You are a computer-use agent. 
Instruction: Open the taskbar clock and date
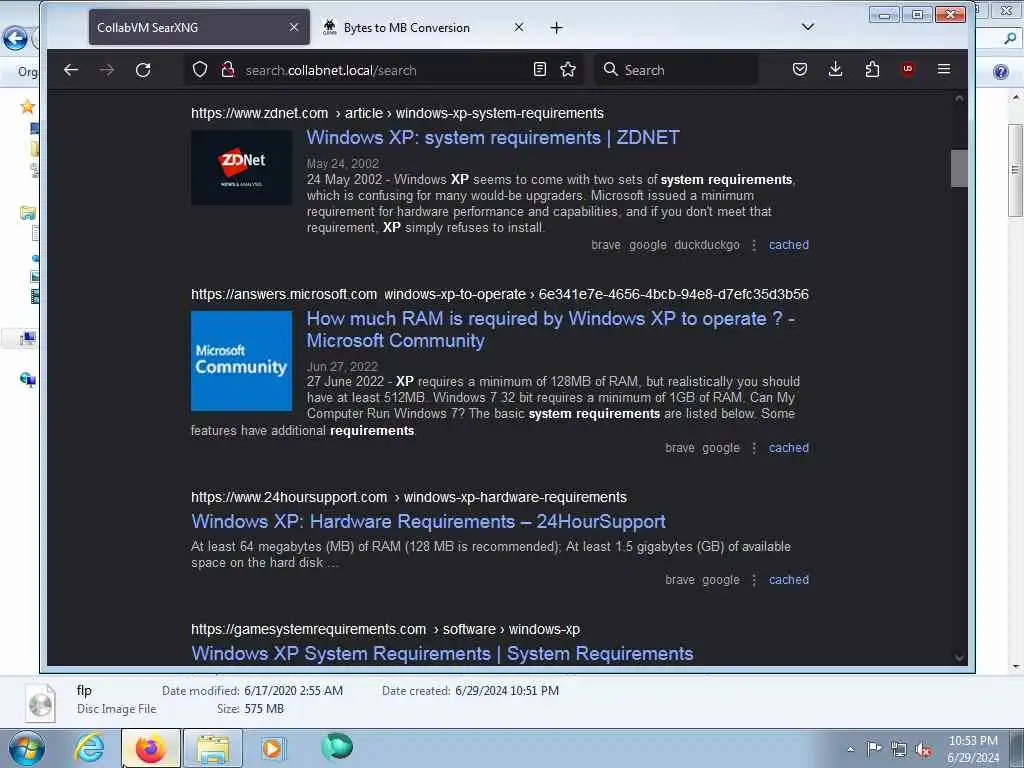(973, 749)
